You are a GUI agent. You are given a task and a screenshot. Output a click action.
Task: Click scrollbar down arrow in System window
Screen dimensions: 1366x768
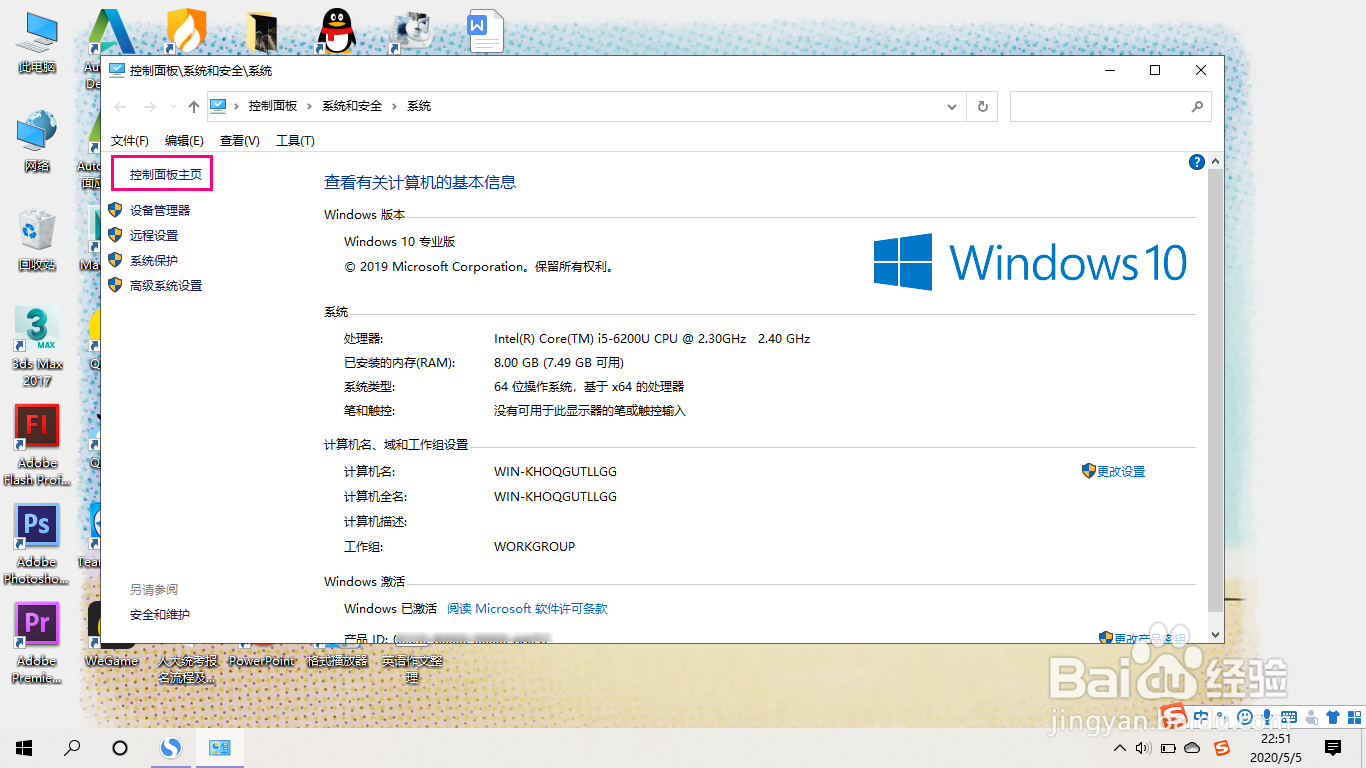[1216, 634]
